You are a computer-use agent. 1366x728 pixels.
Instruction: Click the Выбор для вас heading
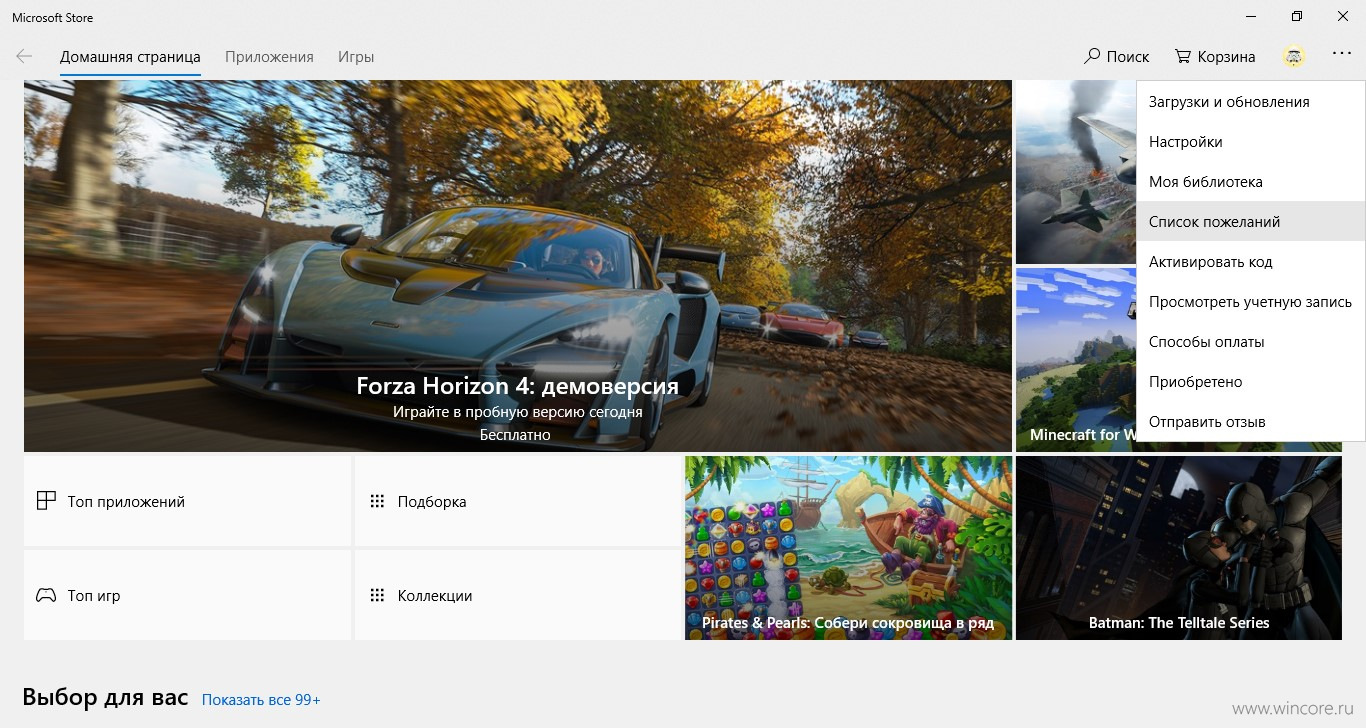tap(105, 697)
